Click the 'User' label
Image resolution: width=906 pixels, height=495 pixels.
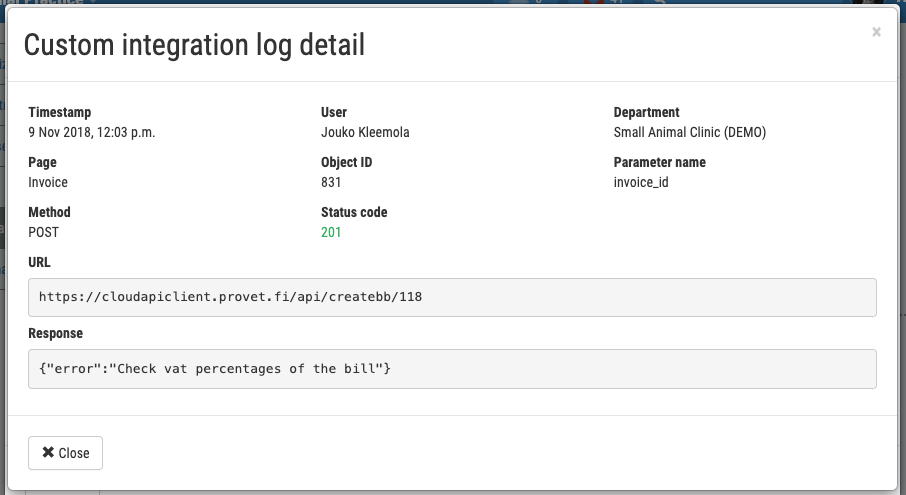[334, 112]
